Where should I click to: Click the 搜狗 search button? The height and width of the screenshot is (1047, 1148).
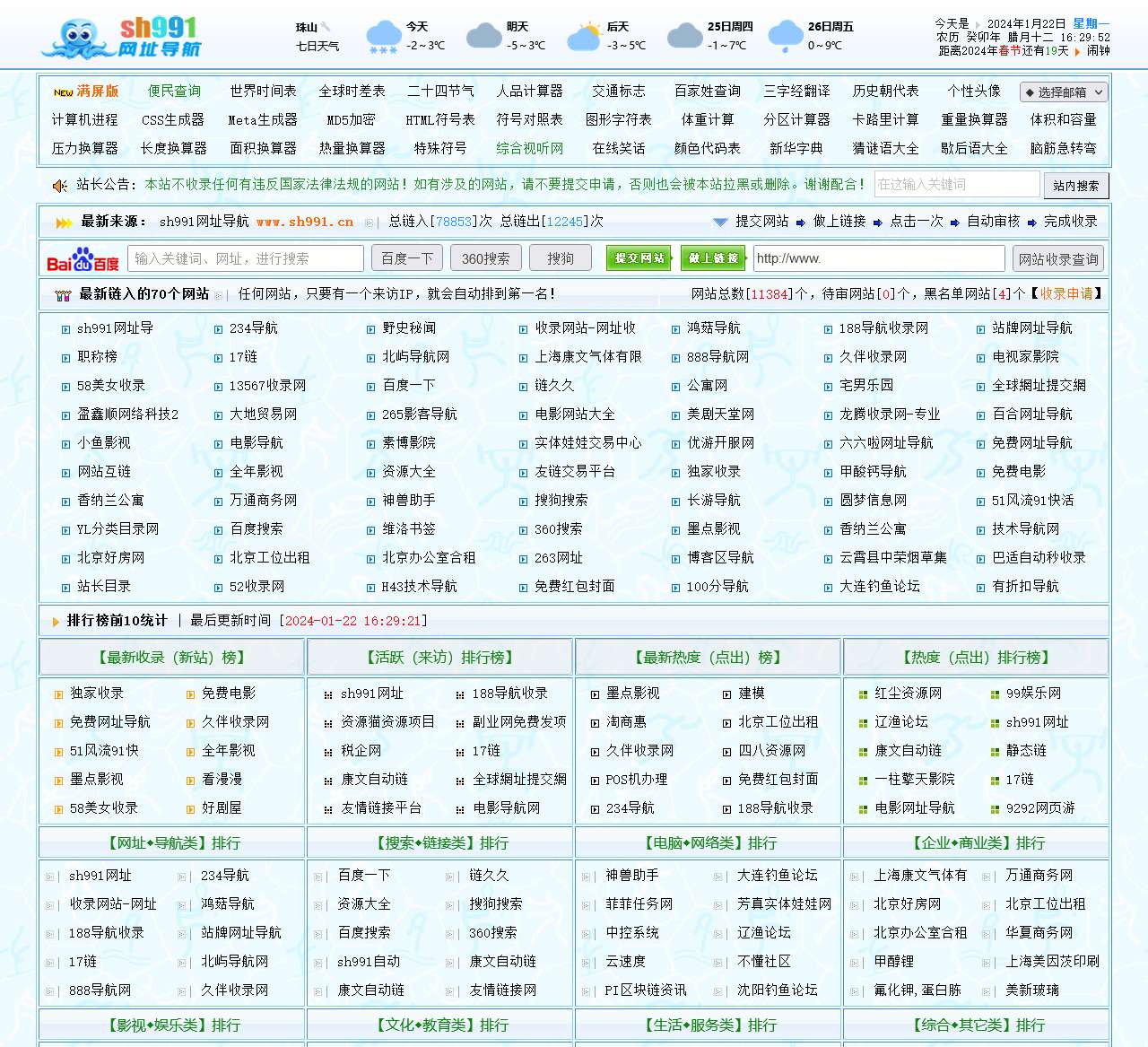click(561, 258)
